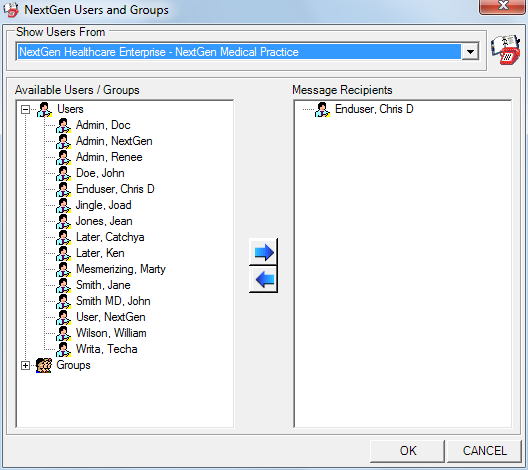The width and height of the screenshot is (528, 470).
Task: Click the Groups people icon
Action: pyautogui.click(x=44, y=365)
